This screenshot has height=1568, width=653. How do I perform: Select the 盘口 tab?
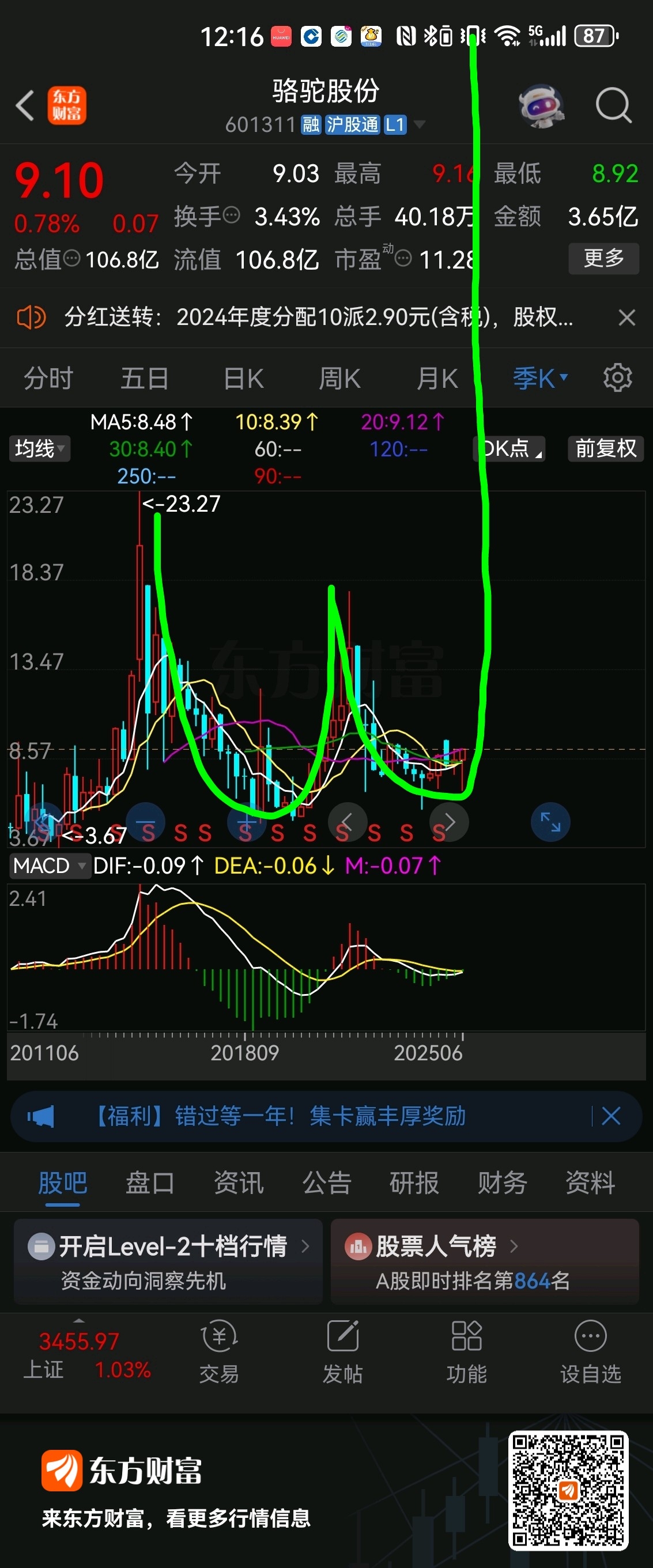pos(150,1183)
